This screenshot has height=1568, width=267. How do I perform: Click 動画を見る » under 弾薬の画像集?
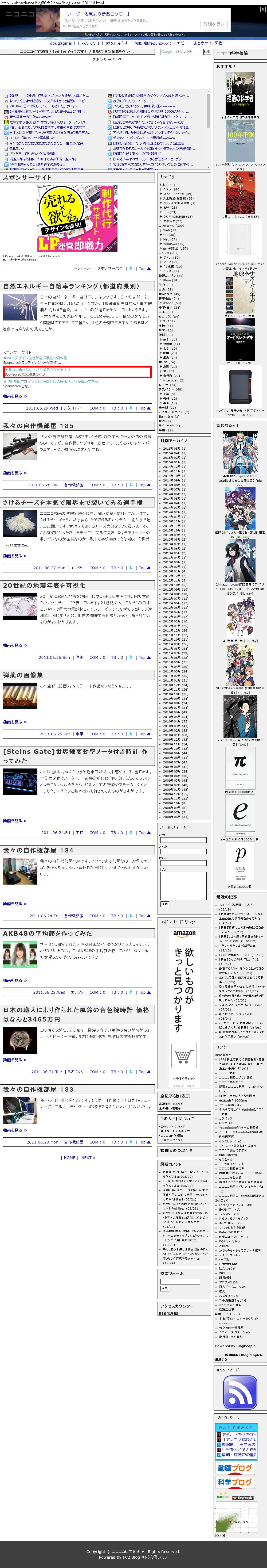click(15, 722)
